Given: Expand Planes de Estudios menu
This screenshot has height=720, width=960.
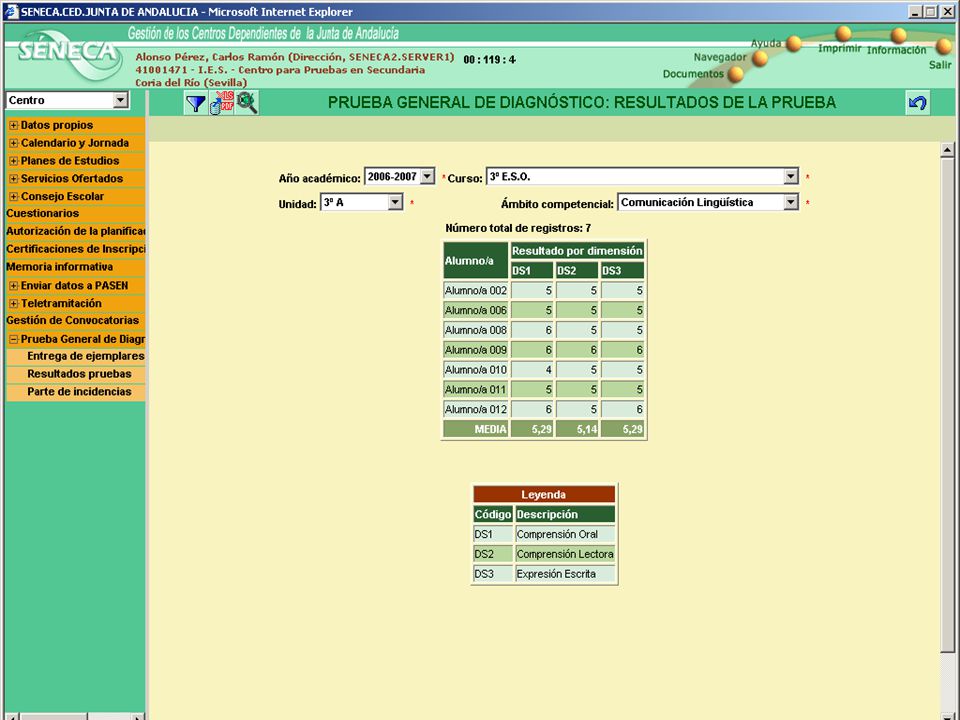Looking at the screenshot, I should point(13,160).
